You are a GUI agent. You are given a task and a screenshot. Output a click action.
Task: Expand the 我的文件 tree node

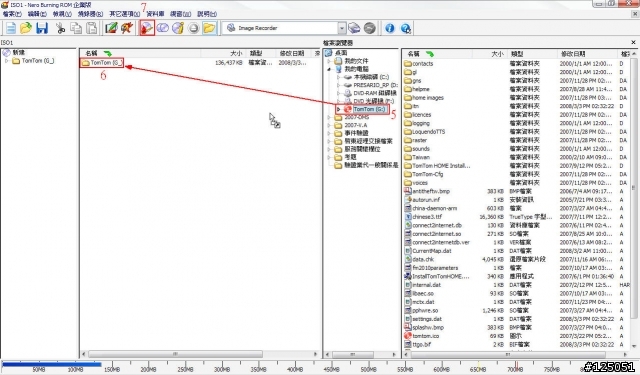[x=329, y=61]
